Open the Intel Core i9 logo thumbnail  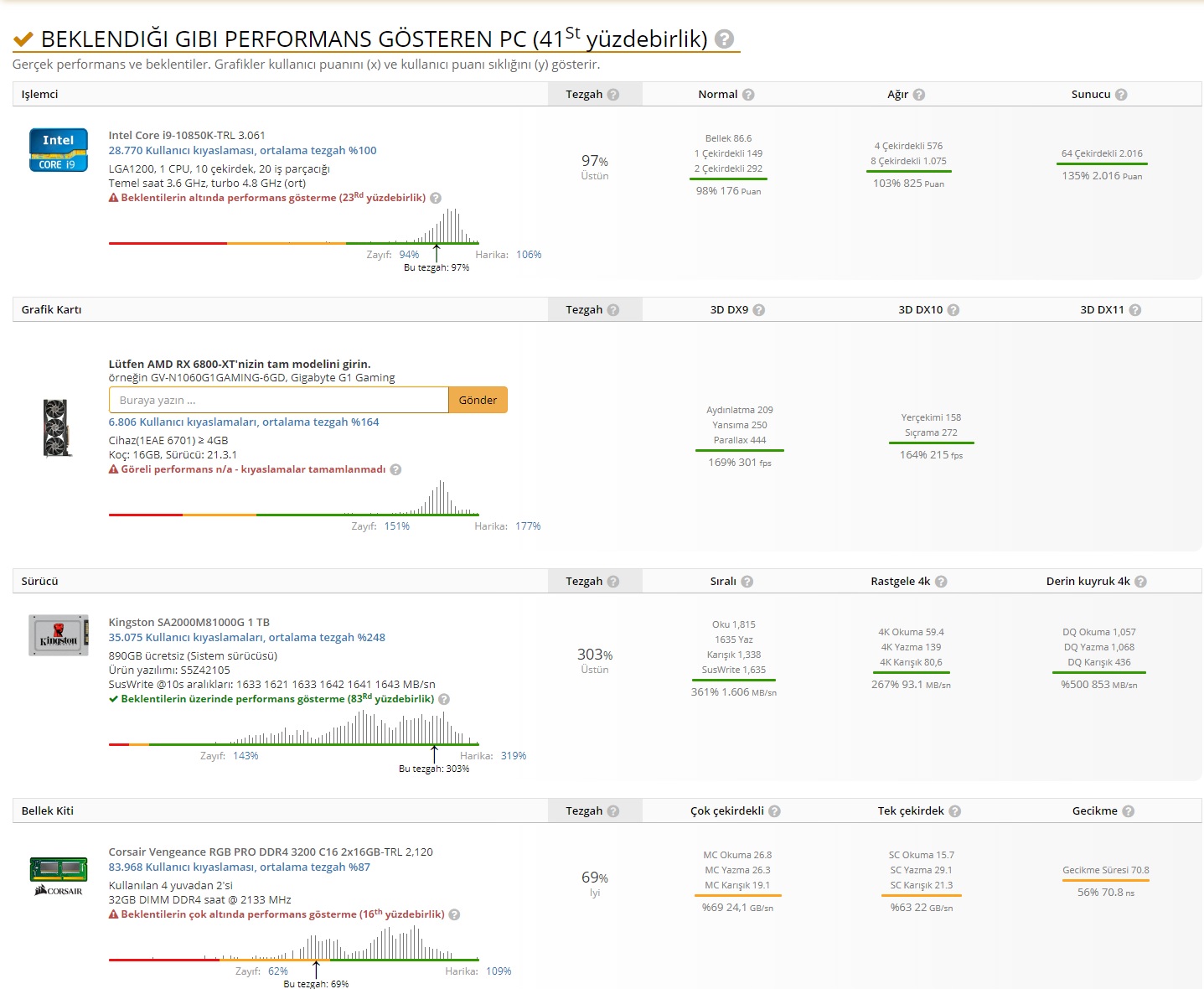pos(59,150)
